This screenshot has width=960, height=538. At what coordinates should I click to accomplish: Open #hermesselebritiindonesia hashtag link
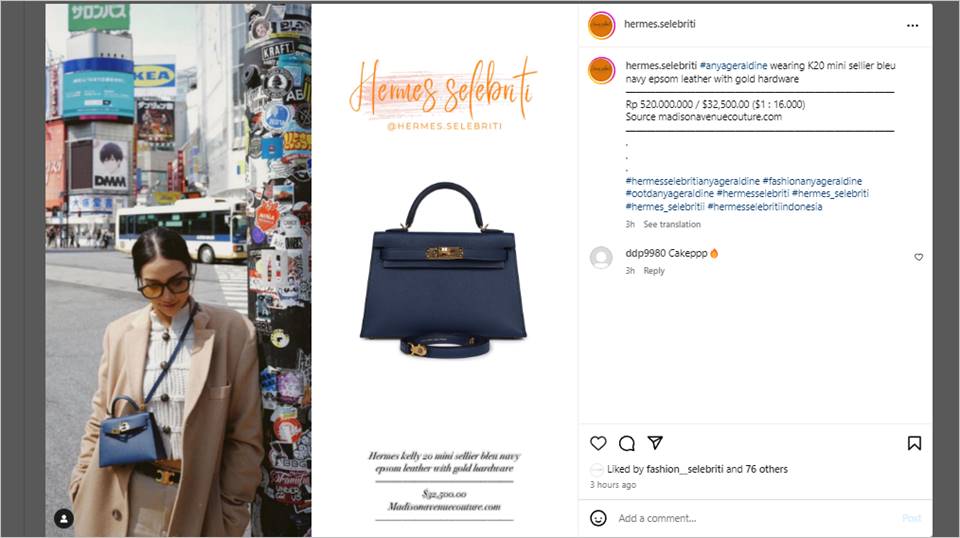click(x=765, y=207)
